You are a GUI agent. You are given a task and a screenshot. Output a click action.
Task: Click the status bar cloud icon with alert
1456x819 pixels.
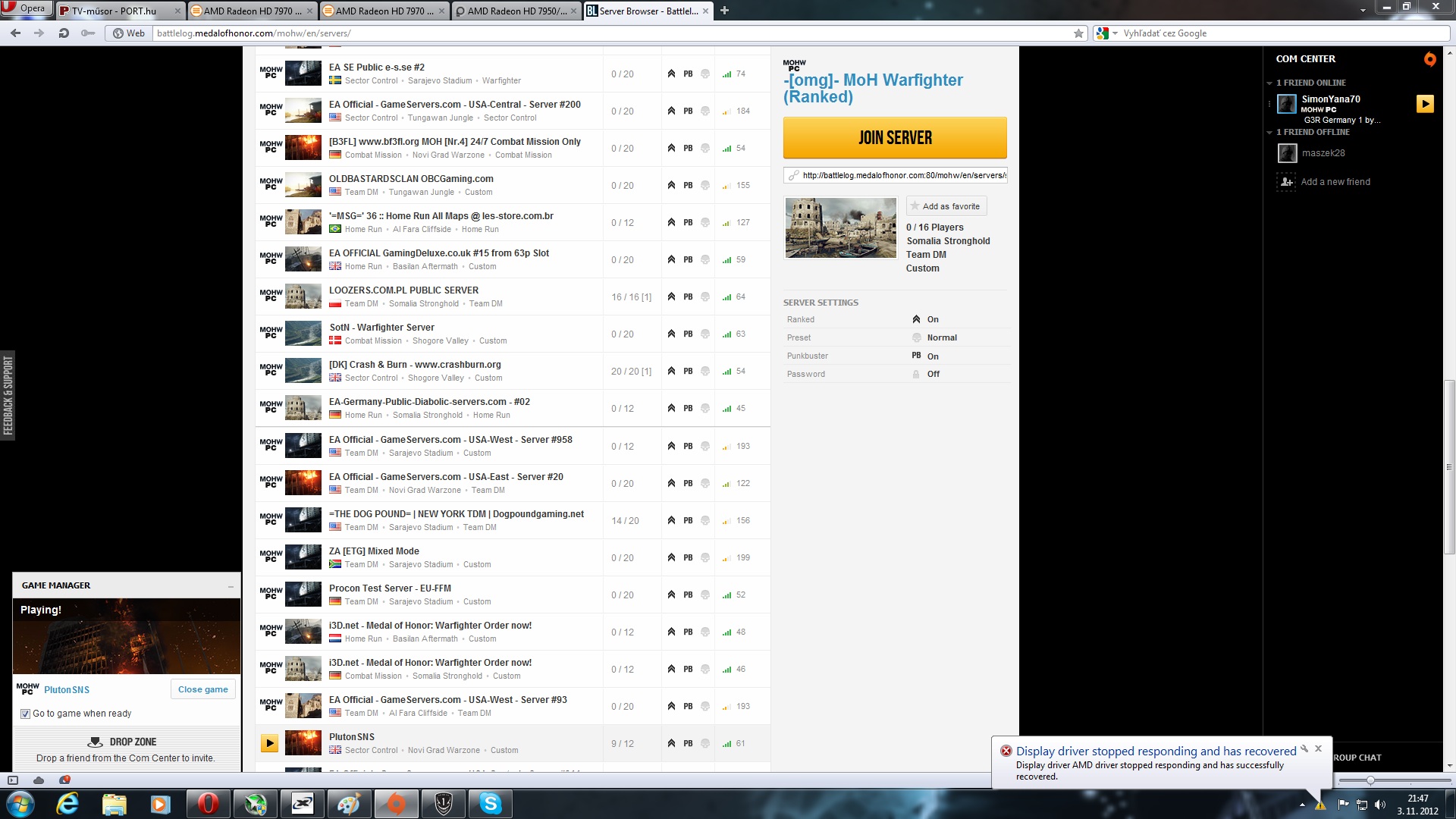[x=64, y=780]
